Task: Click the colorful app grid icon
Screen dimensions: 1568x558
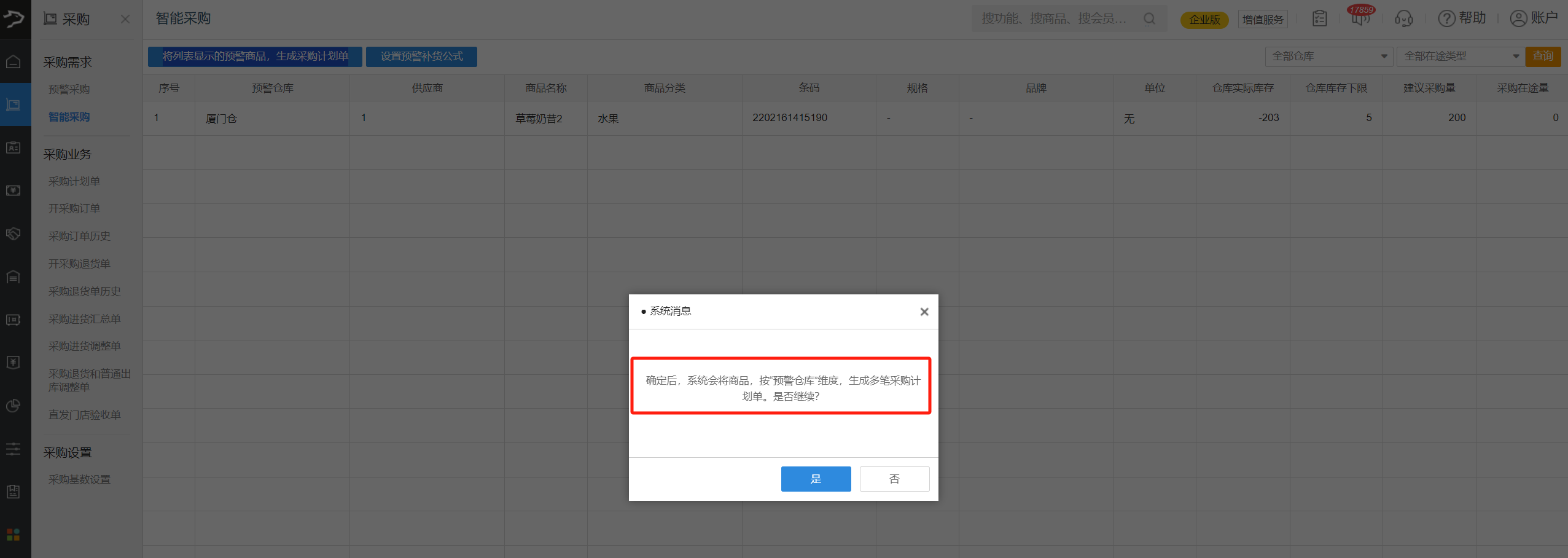Action: point(14,534)
